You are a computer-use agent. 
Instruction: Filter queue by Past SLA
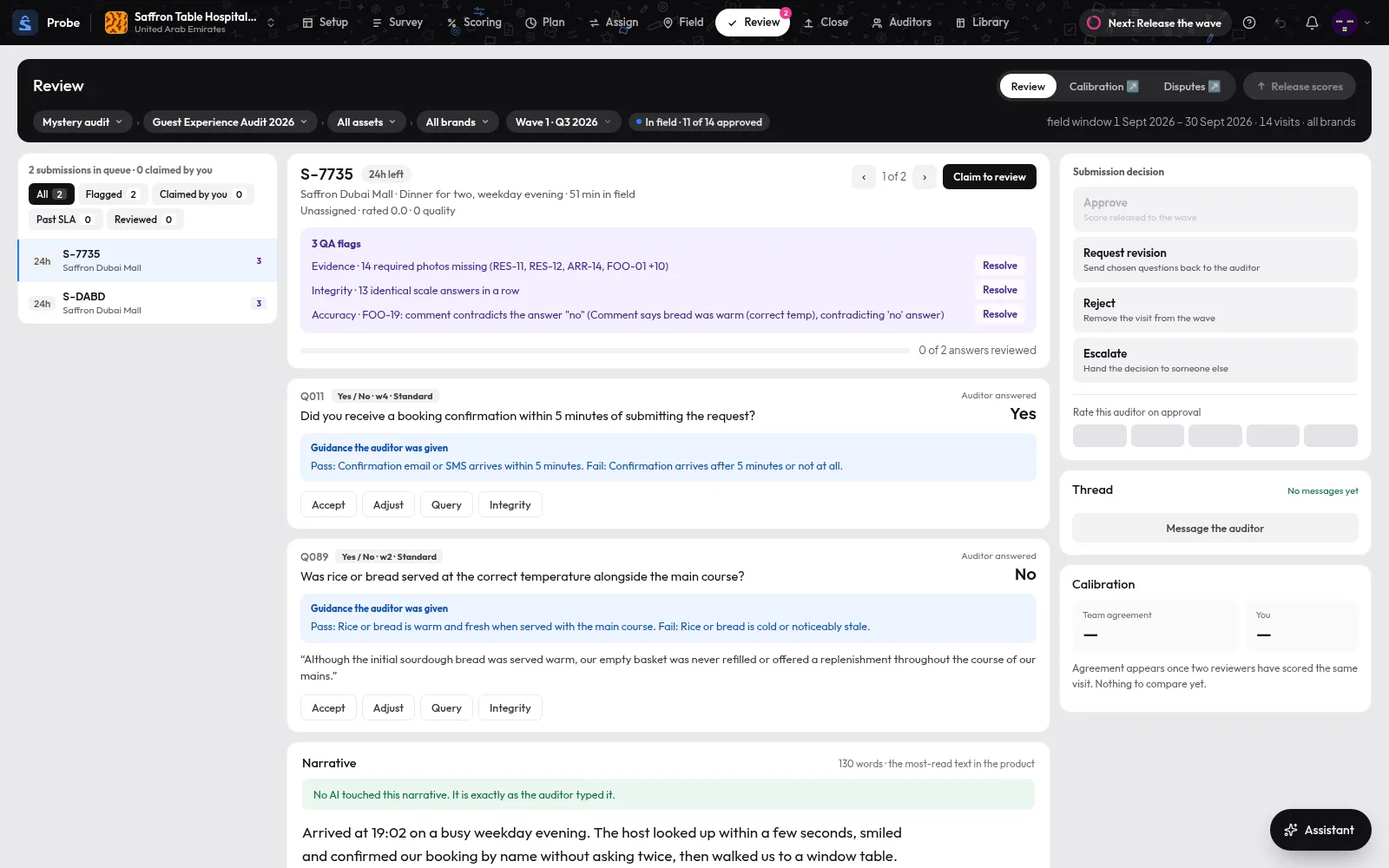(64, 220)
